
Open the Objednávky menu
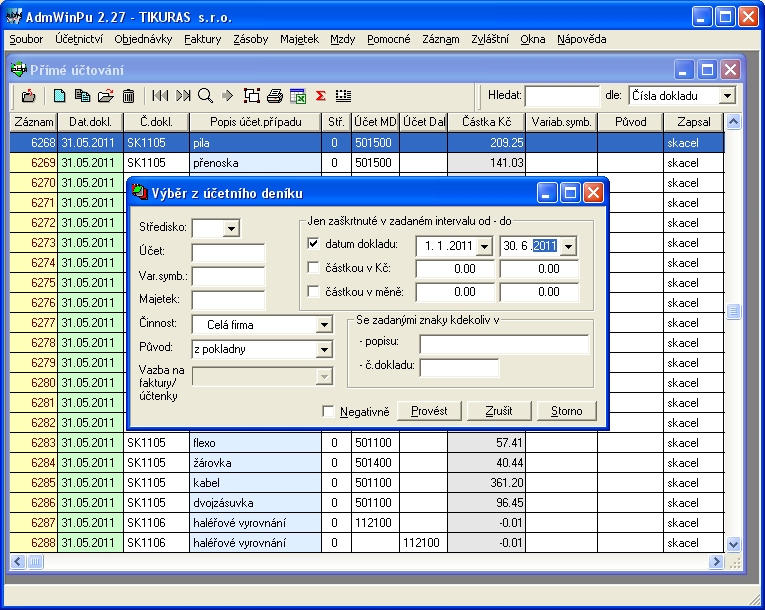coord(143,39)
